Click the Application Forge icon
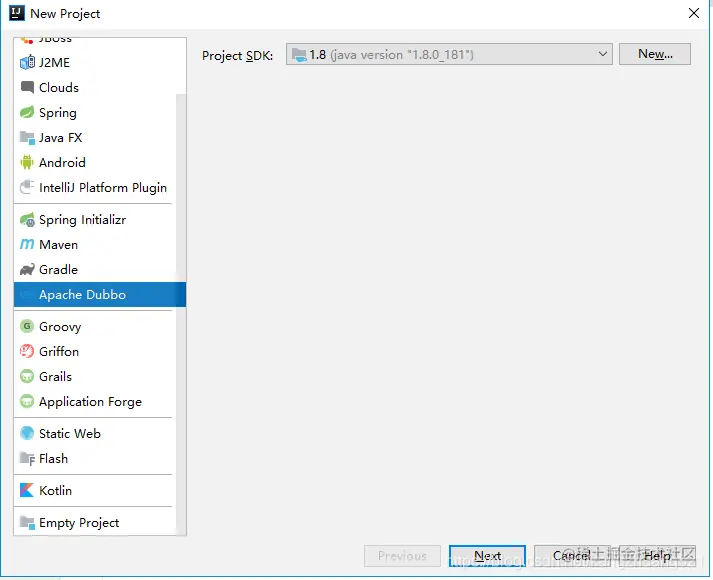Viewport: 713px width, 580px height. (27, 401)
